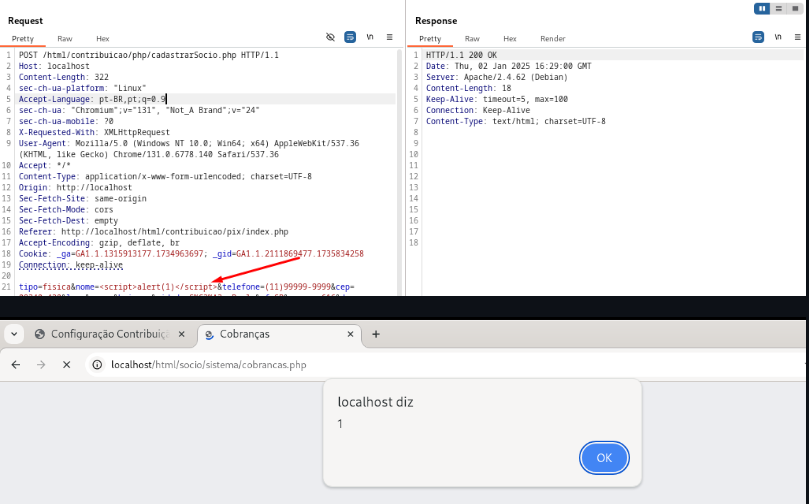
Task: Switch to Request Pretty tab
Action: coord(23,39)
